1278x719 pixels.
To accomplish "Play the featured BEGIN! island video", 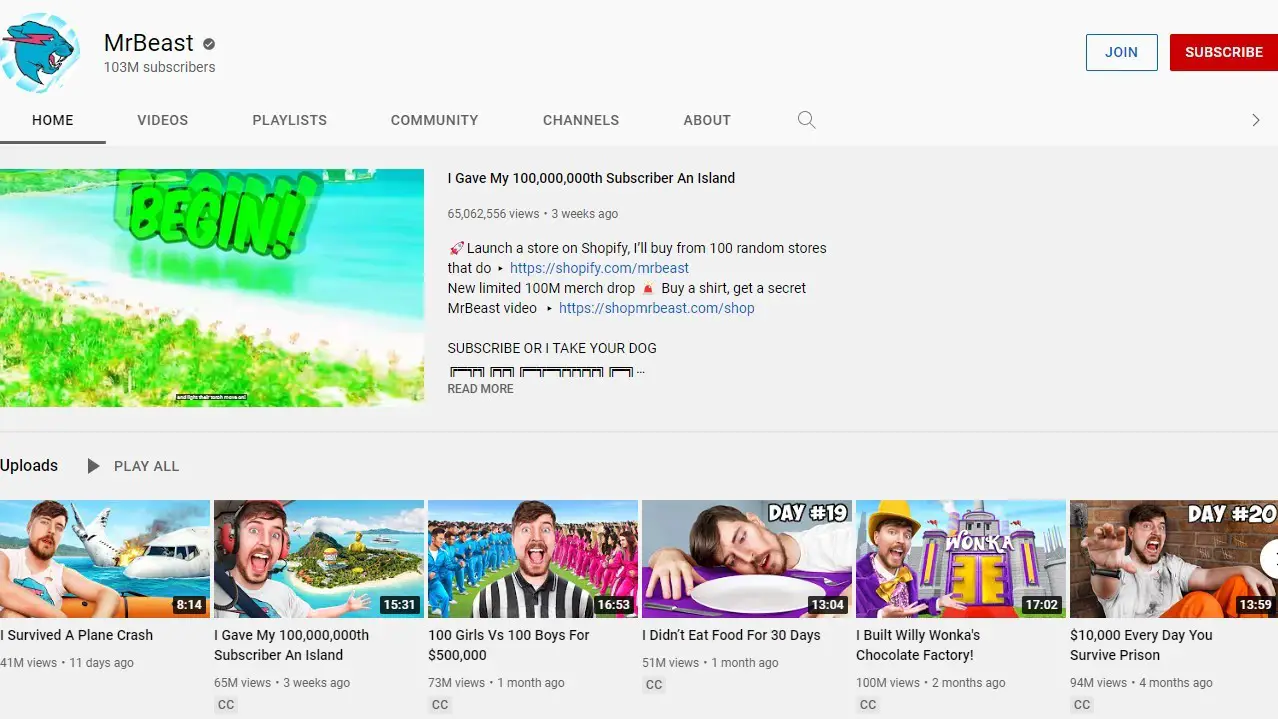I will [212, 288].
